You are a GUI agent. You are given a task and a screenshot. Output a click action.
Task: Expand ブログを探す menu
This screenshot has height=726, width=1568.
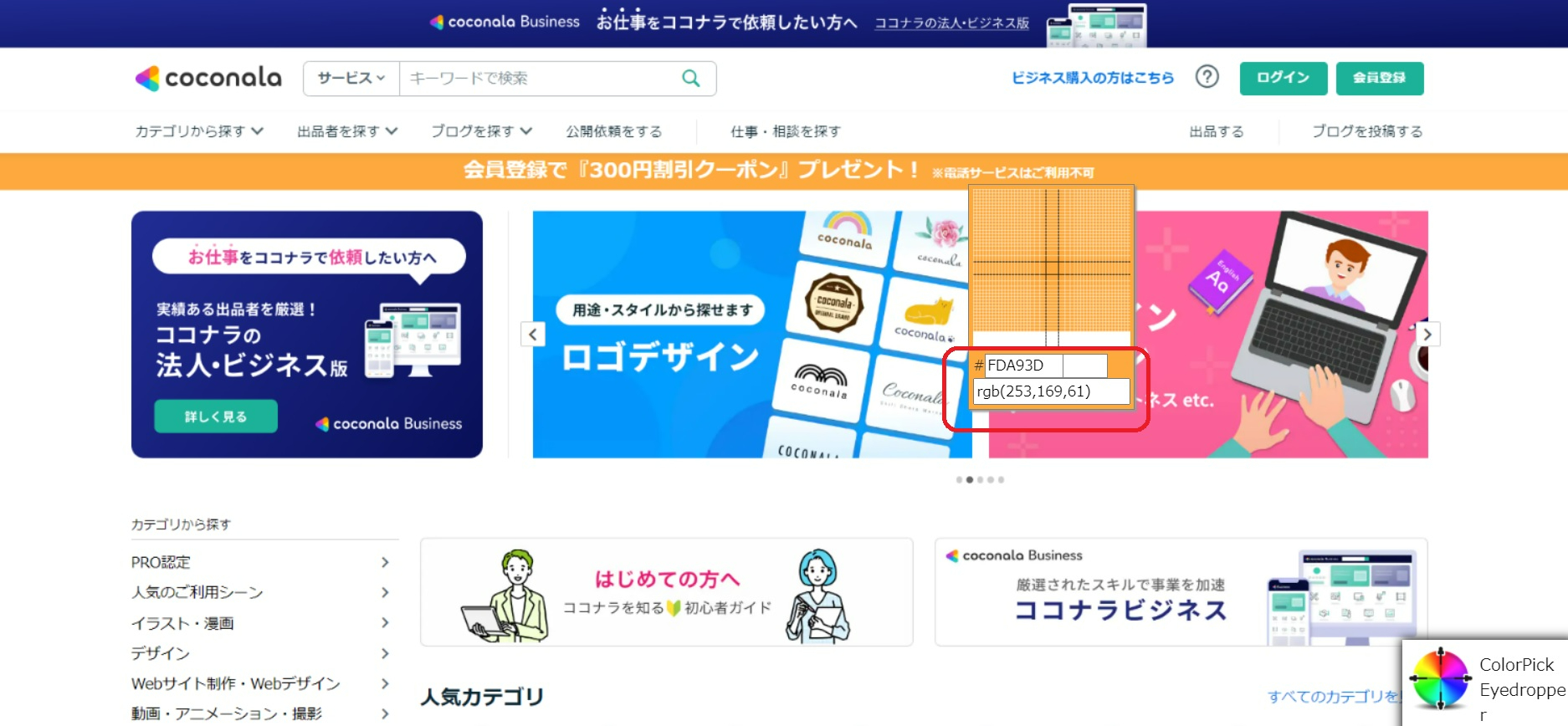click(x=481, y=131)
